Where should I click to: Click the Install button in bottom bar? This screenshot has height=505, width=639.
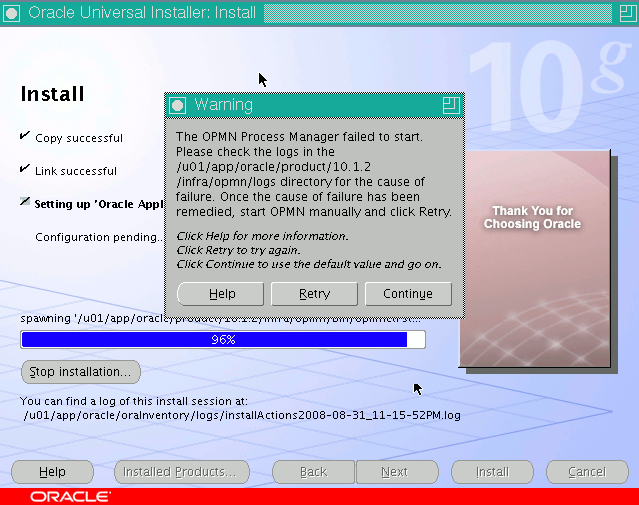[x=492, y=472]
